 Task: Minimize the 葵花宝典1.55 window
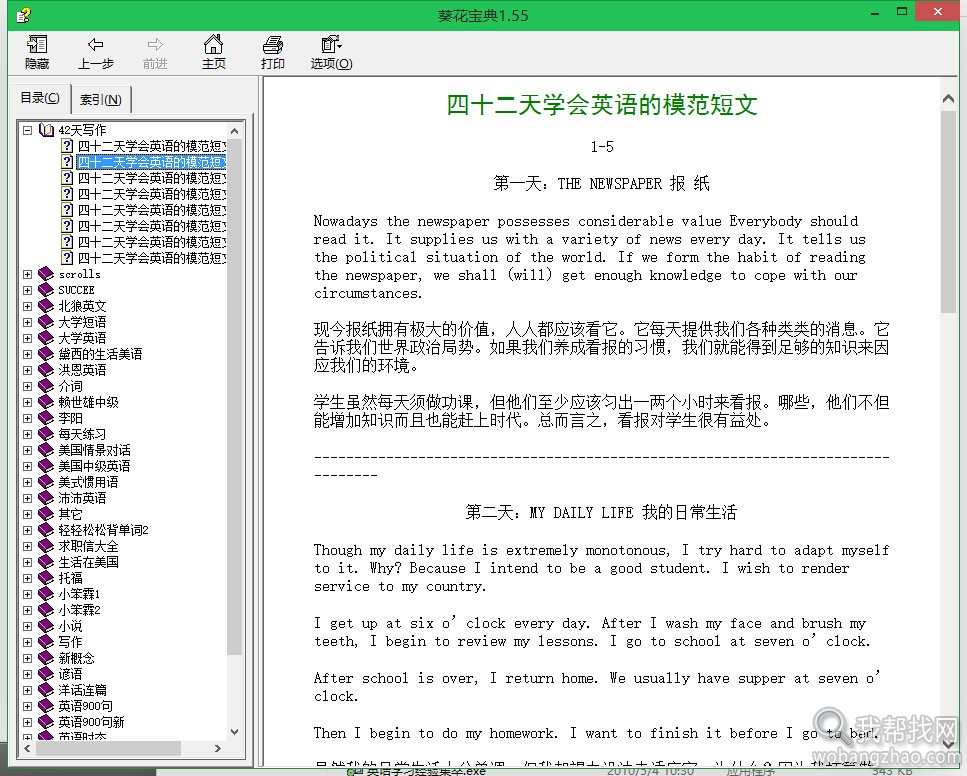pyautogui.click(x=875, y=13)
